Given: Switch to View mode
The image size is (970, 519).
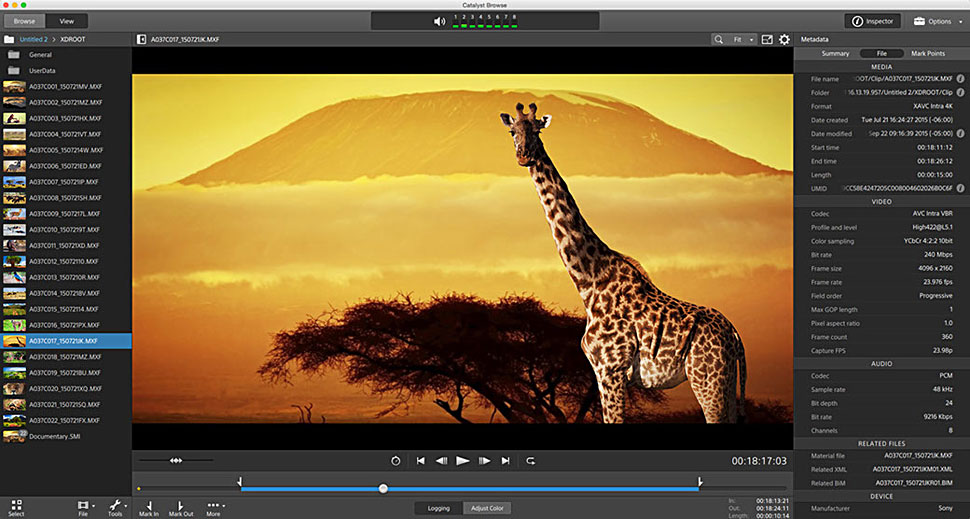Looking at the screenshot, I should tap(67, 20).
